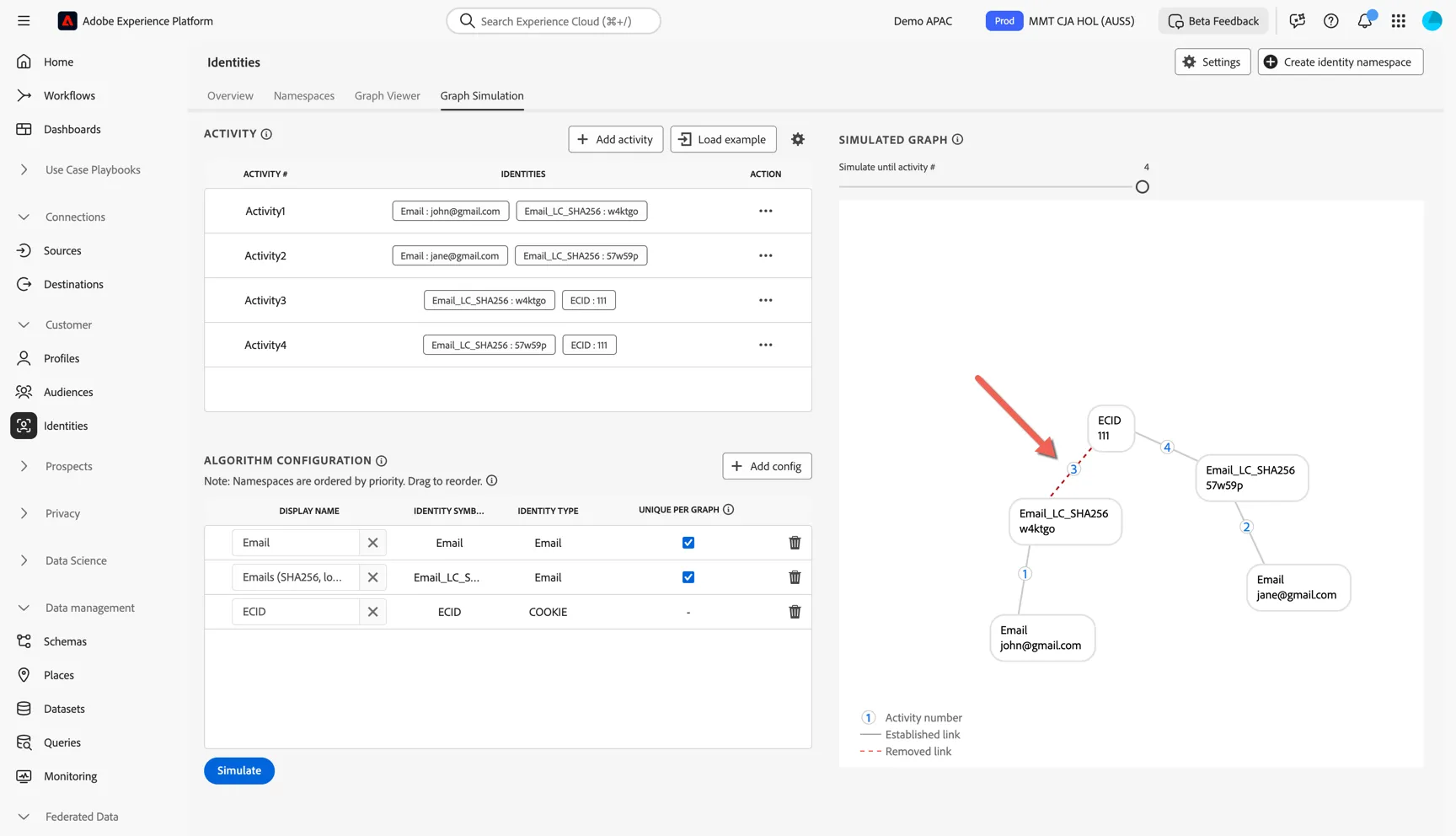Click the Add config button
The image size is (1456, 836).
(767, 466)
